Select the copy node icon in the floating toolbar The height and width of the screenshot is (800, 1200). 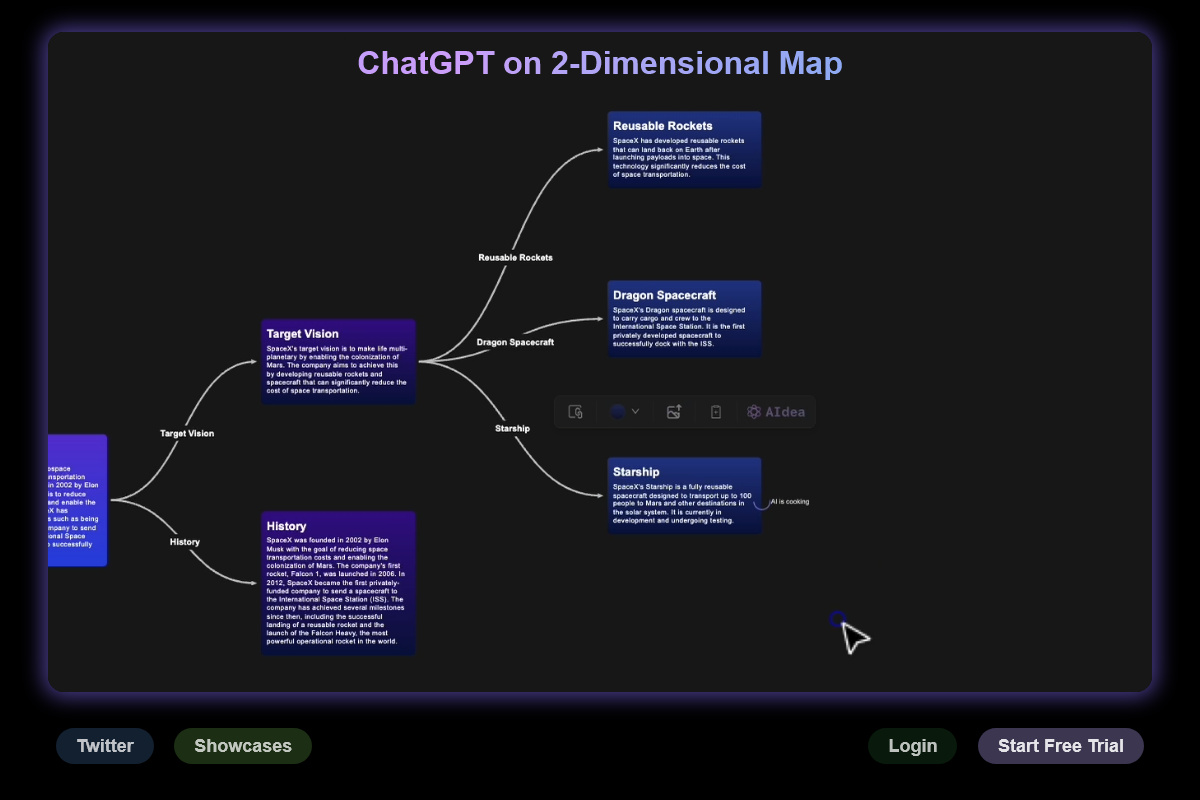coord(576,412)
